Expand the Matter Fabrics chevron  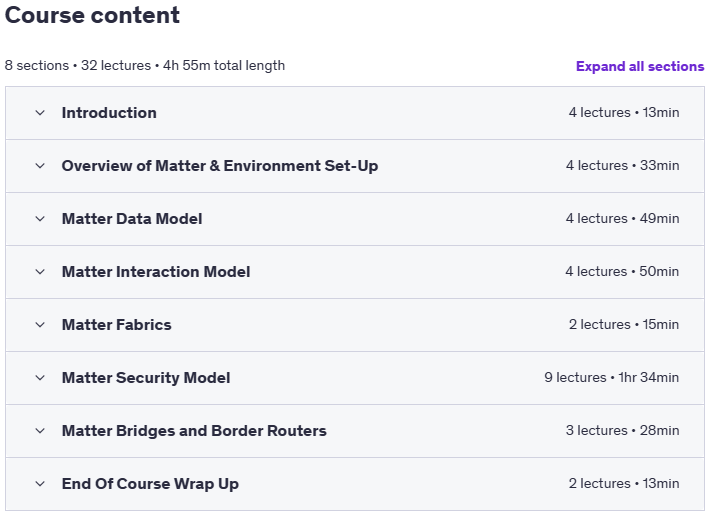[x=40, y=325]
